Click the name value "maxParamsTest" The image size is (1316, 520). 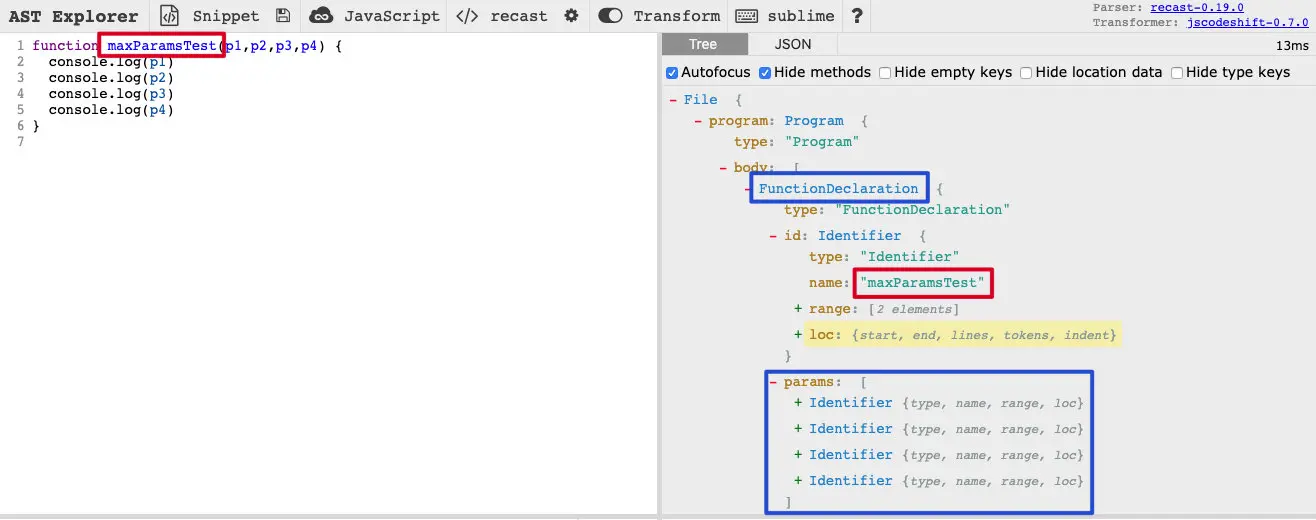[923, 284]
